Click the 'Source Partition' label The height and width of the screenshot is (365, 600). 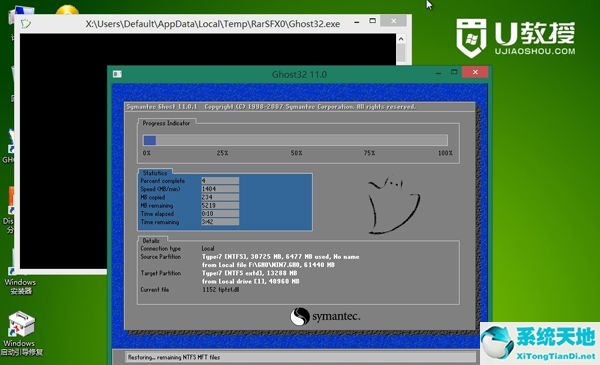[x=160, y=257]
